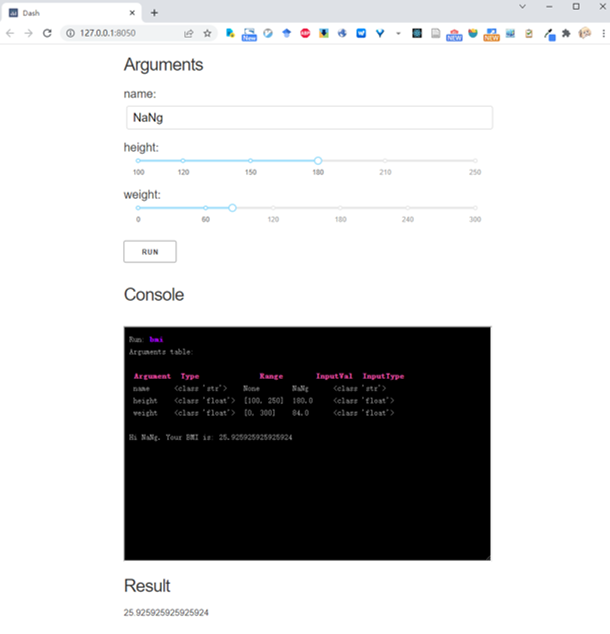This screenshot has height=634, width=610.
Task: Open the clipboard checklist extension
Action: pos(529,33)
